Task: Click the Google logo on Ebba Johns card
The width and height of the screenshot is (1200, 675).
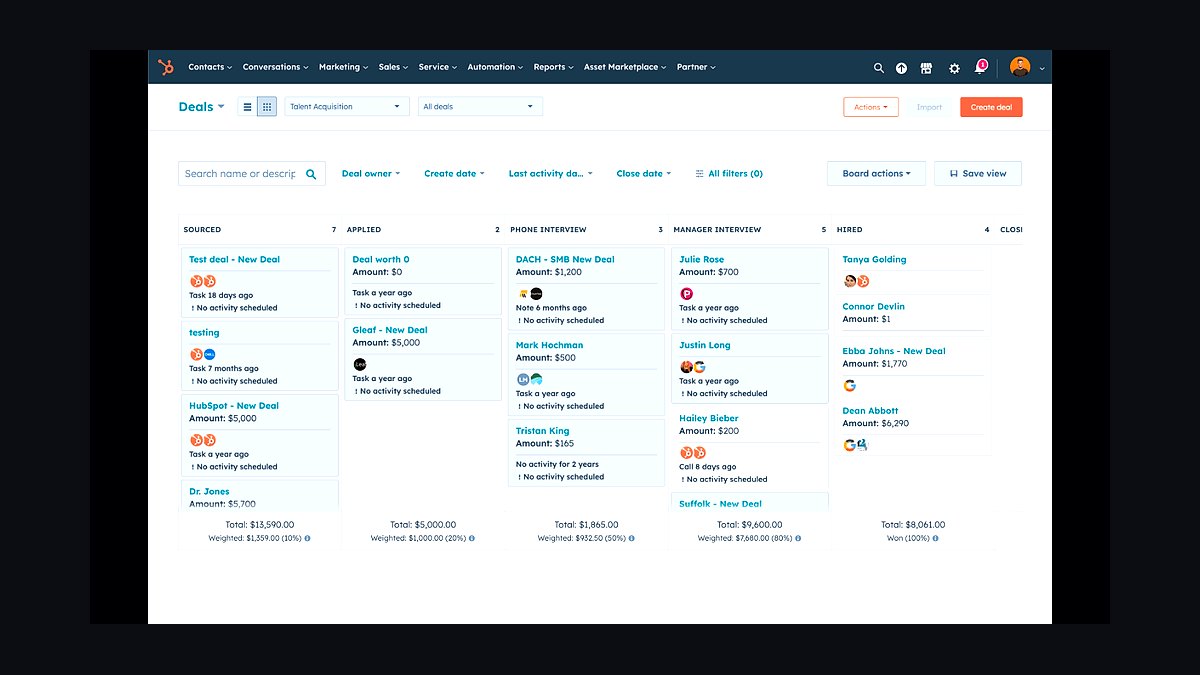Action: [x=850, y=385]
